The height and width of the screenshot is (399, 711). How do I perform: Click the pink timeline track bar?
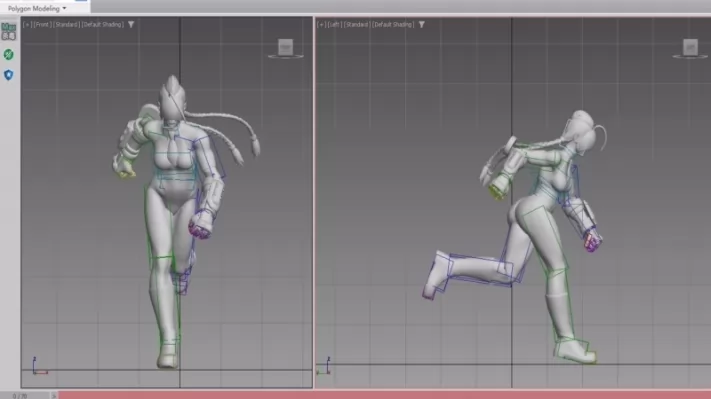click(x=385, y=395)
